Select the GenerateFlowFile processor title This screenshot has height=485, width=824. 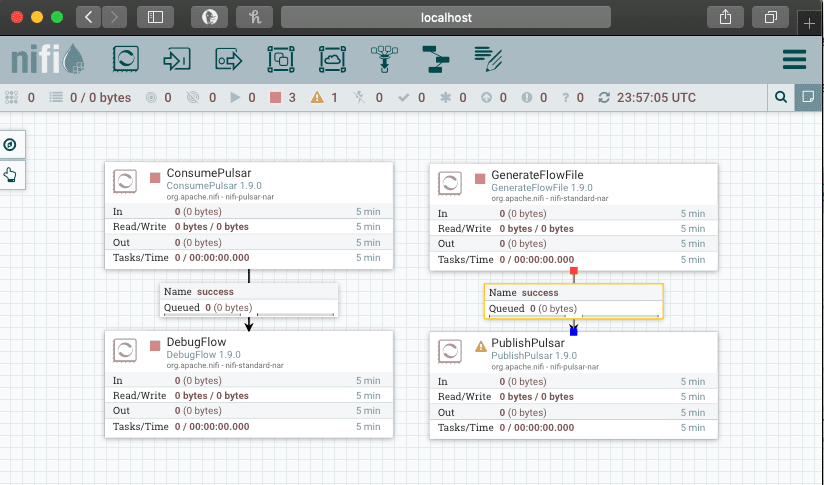coord(537,175)
